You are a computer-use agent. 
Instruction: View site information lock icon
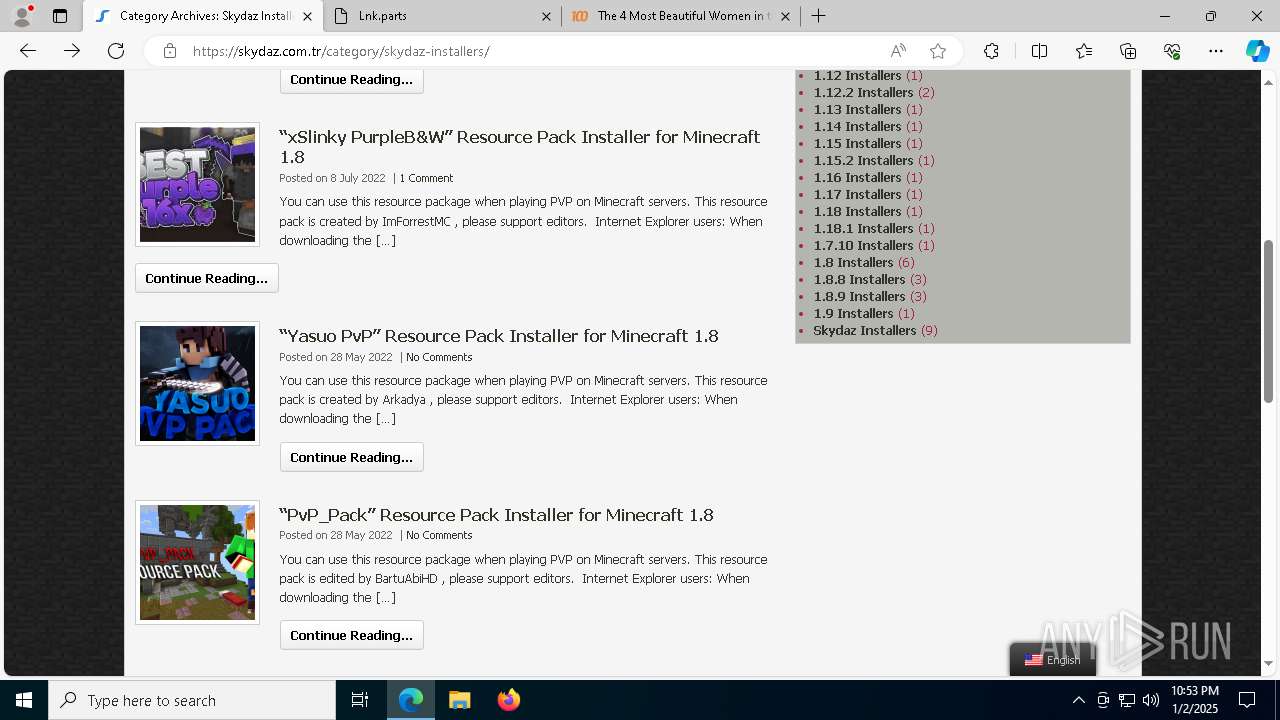coord(170,51)
